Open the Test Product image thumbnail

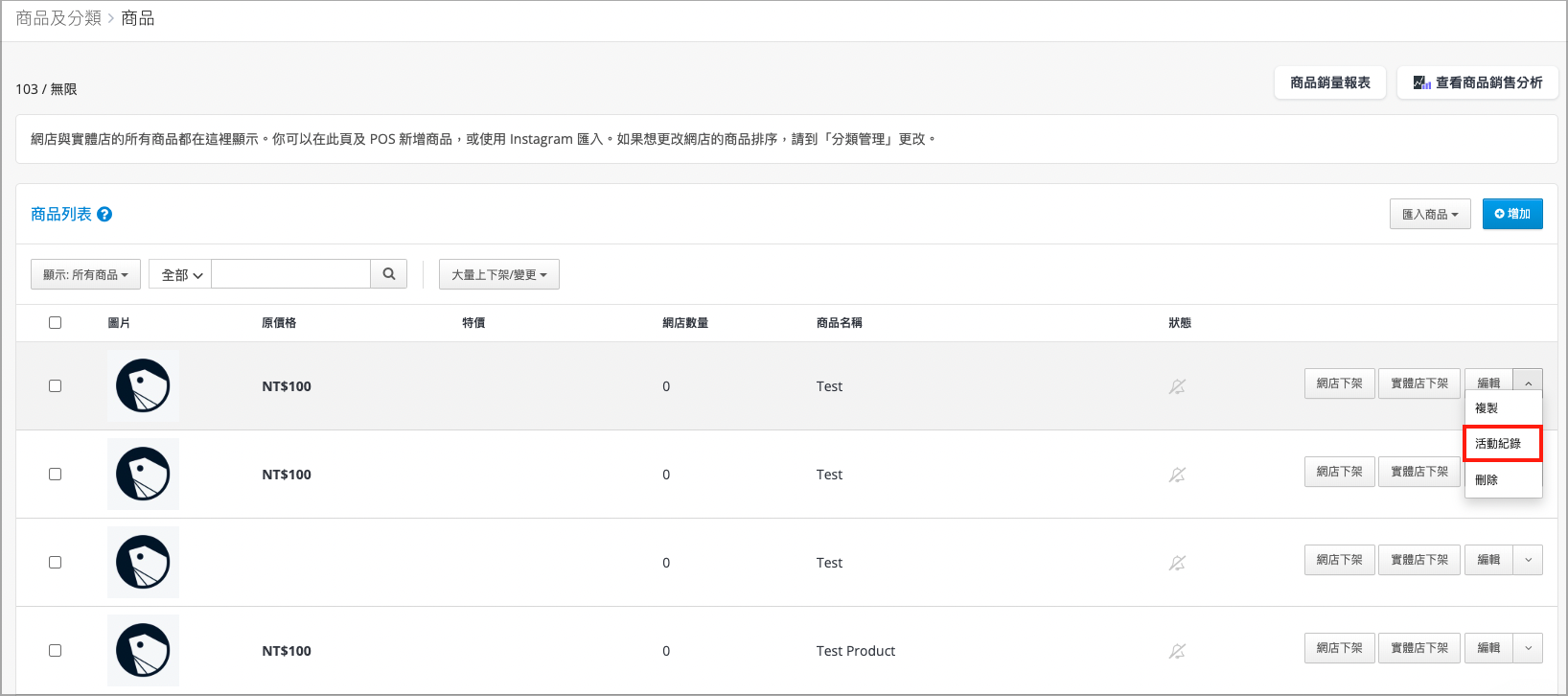coord(143,650)
